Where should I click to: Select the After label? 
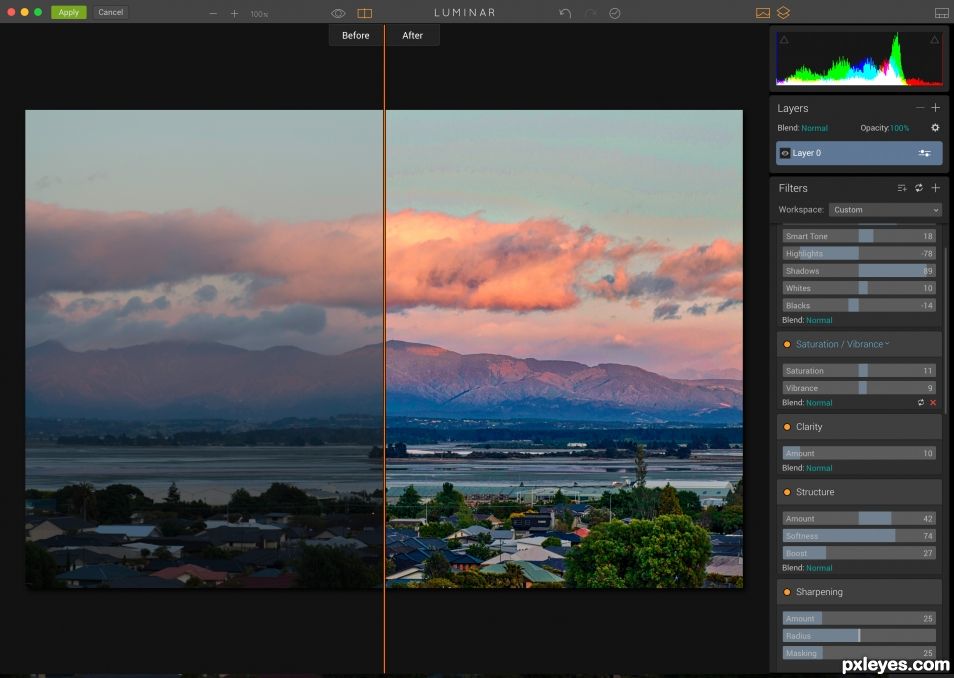pos(413,35)
